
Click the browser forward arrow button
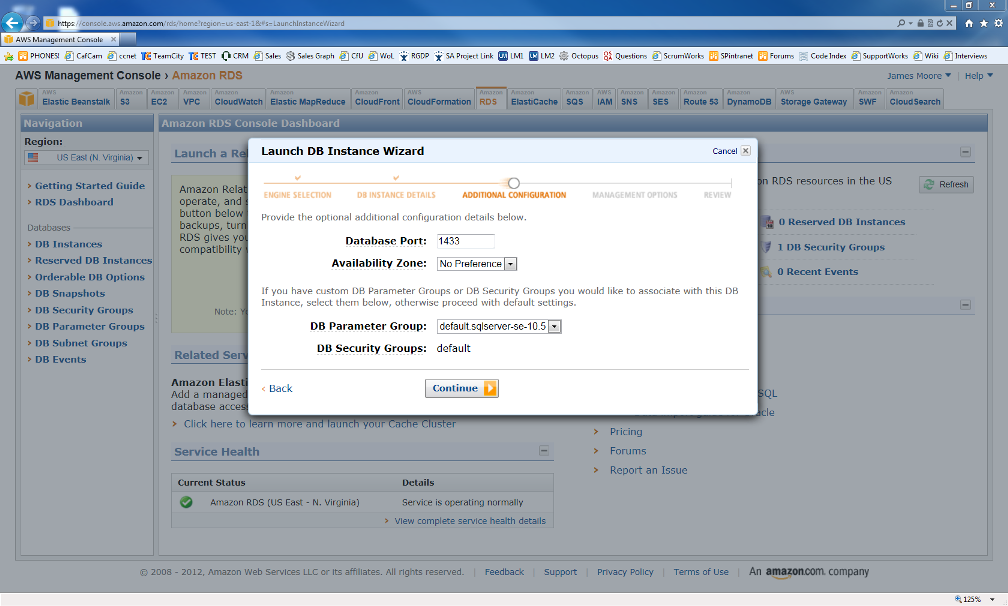33,22
